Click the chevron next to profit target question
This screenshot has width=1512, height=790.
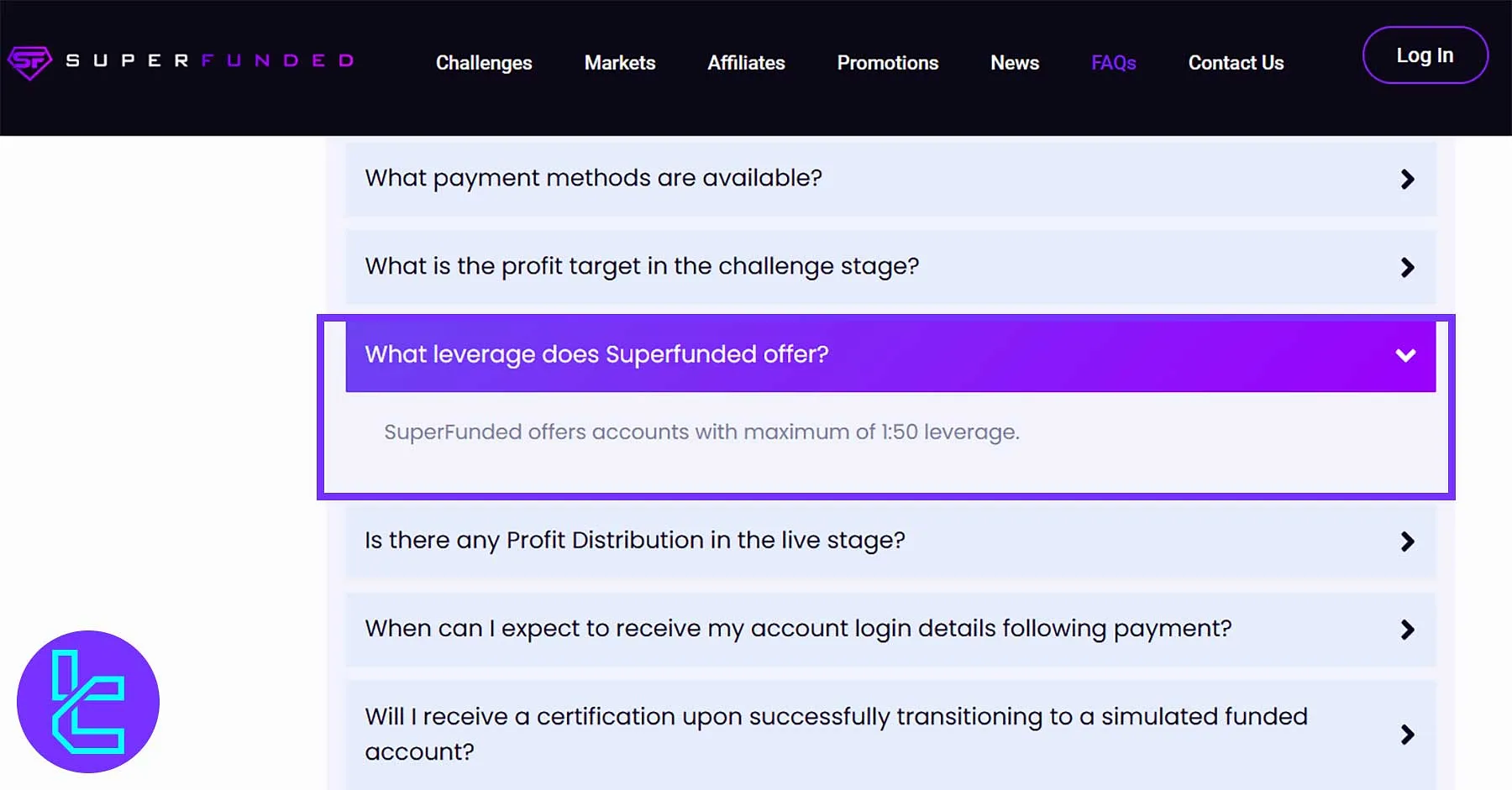[x=1408, y=267]
